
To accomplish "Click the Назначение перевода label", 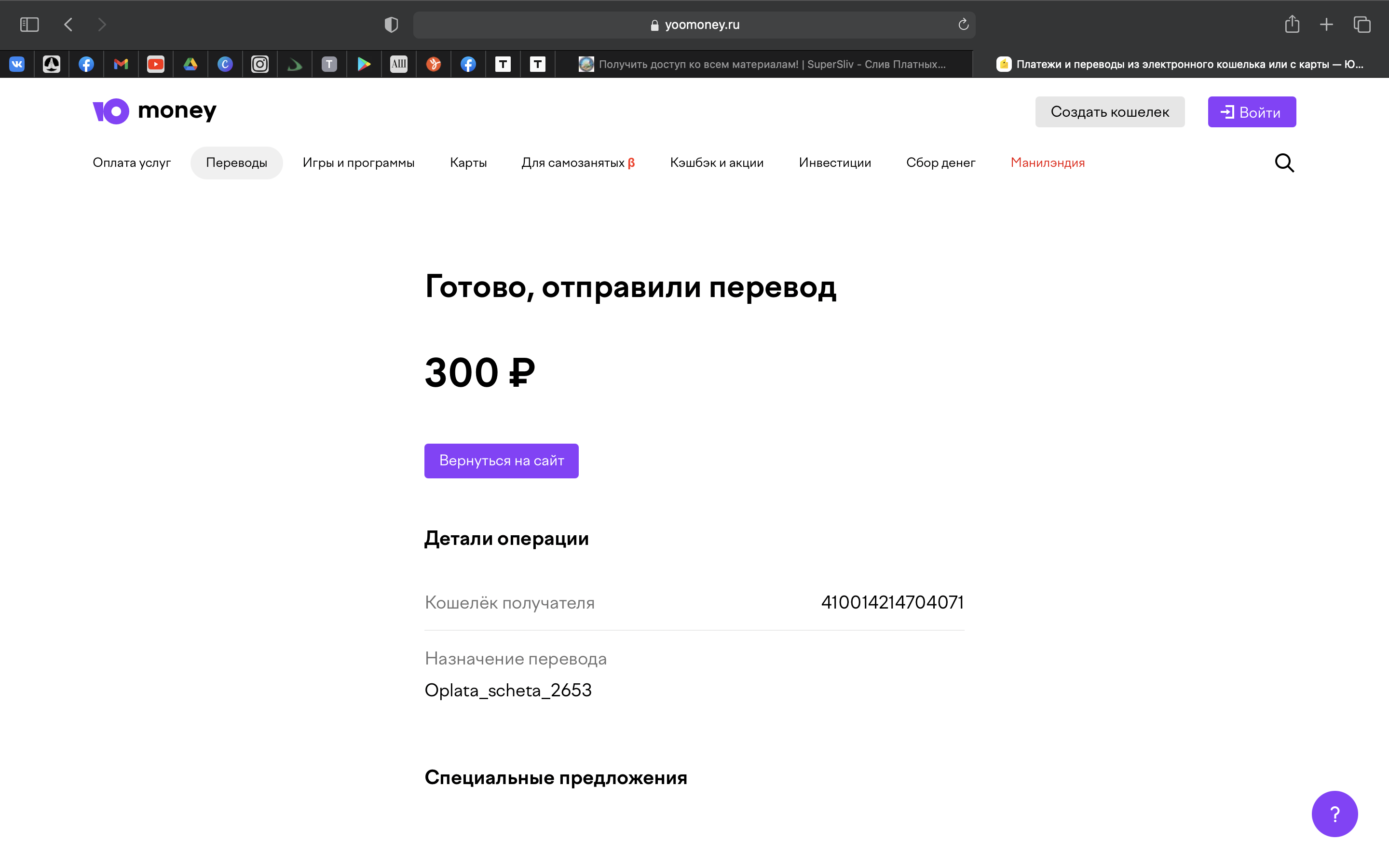I will (516, 658).
